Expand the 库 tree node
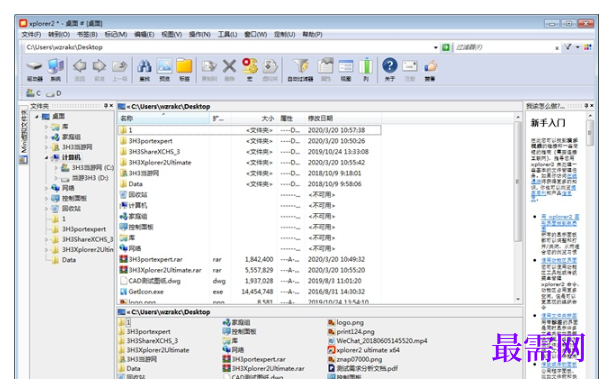 pos(46,127)
